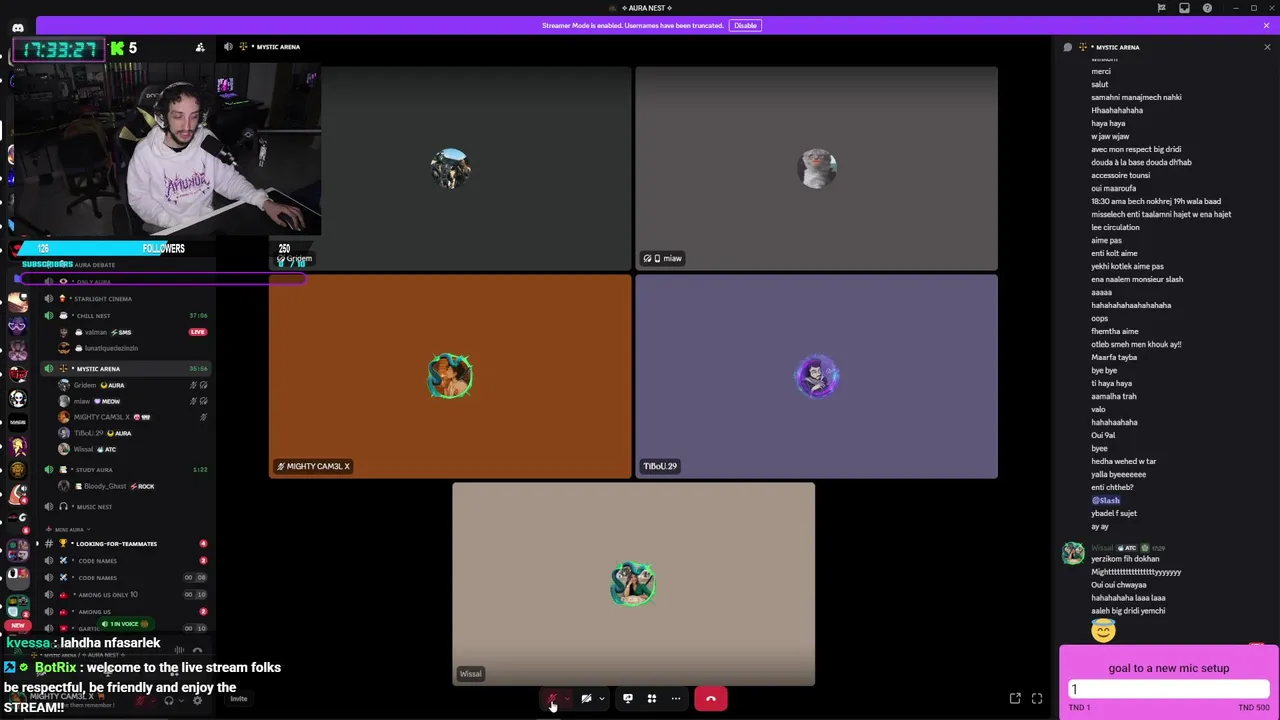Turn on the camera in call controls

coord(586,699)
